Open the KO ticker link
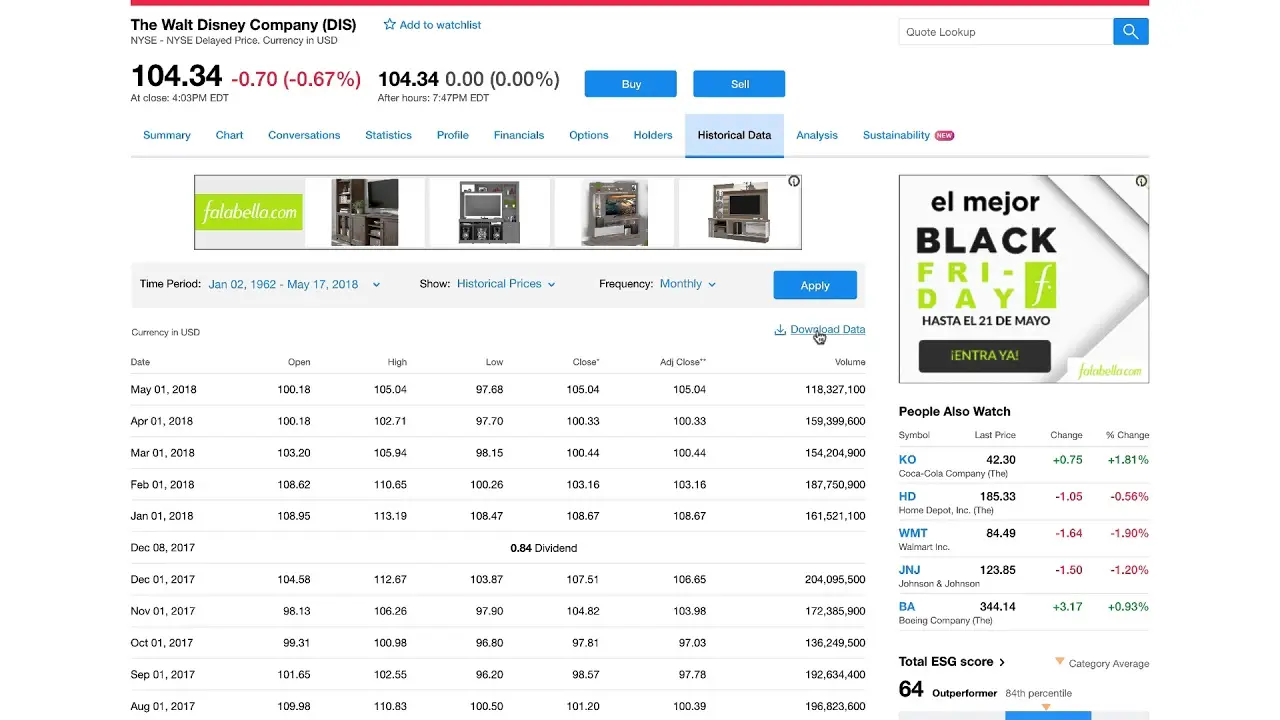Screen dimensions: 1280x720 click(x=907, y=460)
